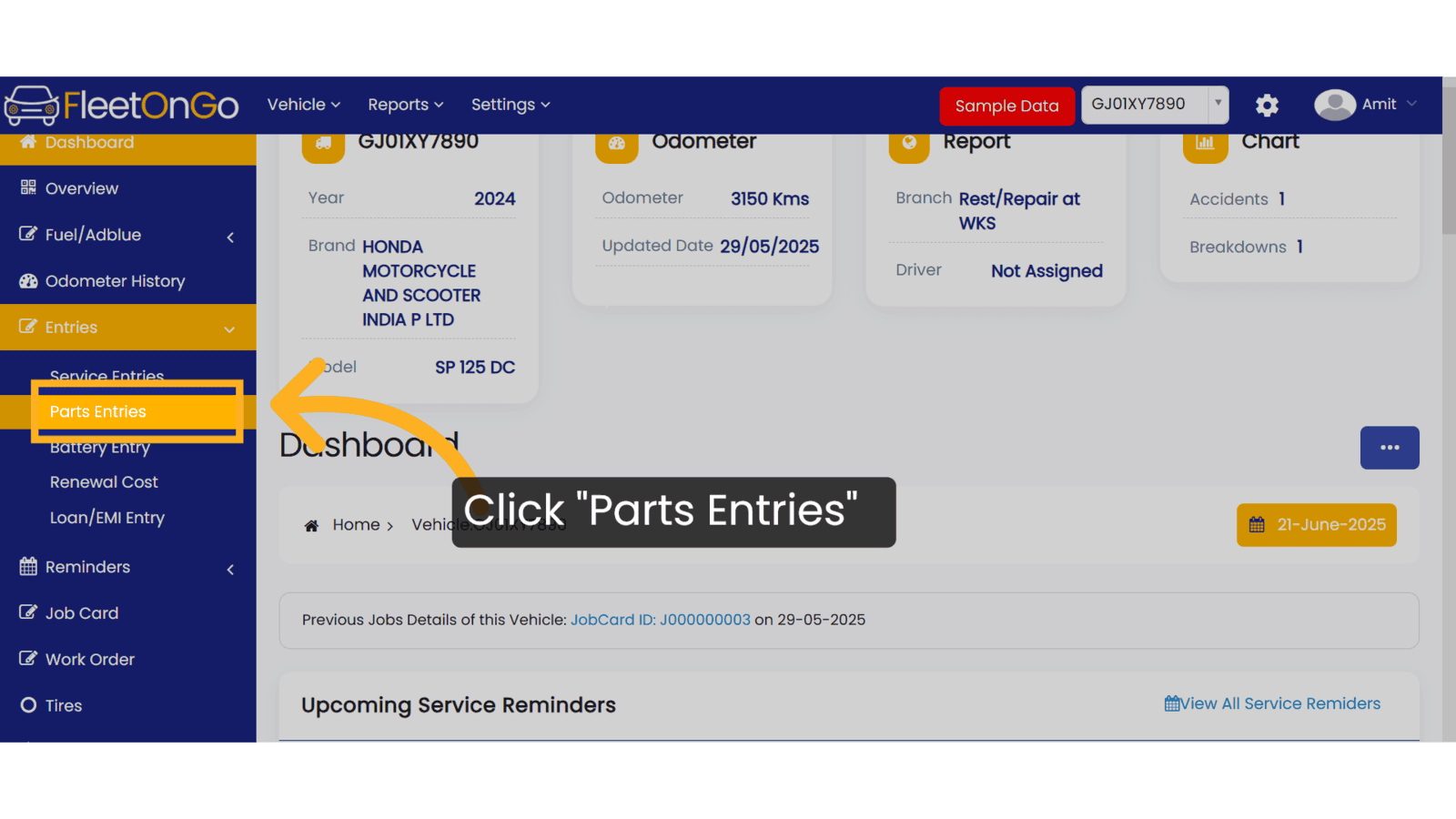Expand the Reminders chevron
This screenshot has height=819, width=1456.
tap(230, 570)
